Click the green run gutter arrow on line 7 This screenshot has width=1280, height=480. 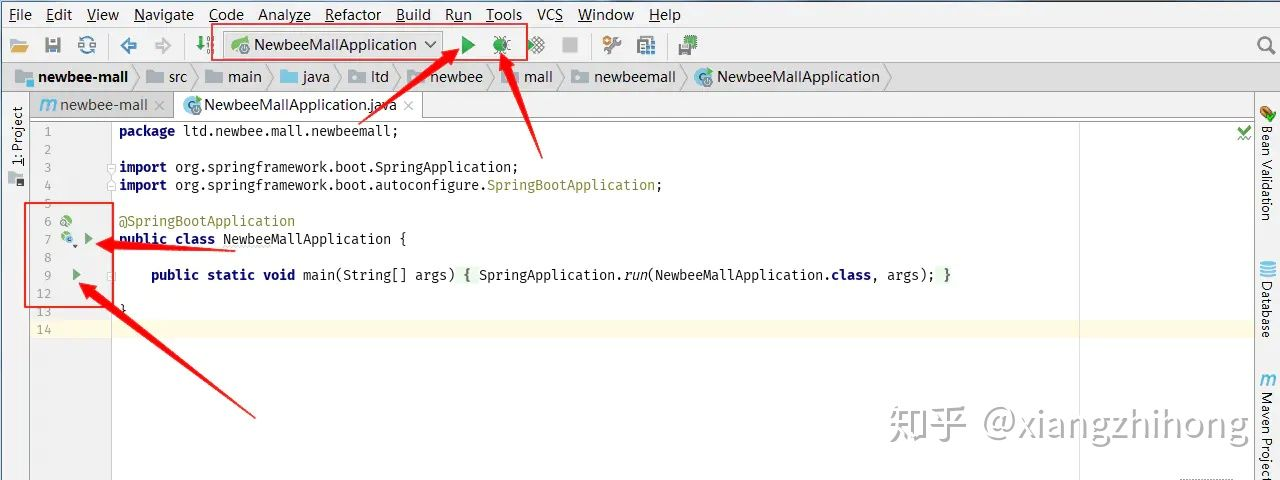(89, 239)
